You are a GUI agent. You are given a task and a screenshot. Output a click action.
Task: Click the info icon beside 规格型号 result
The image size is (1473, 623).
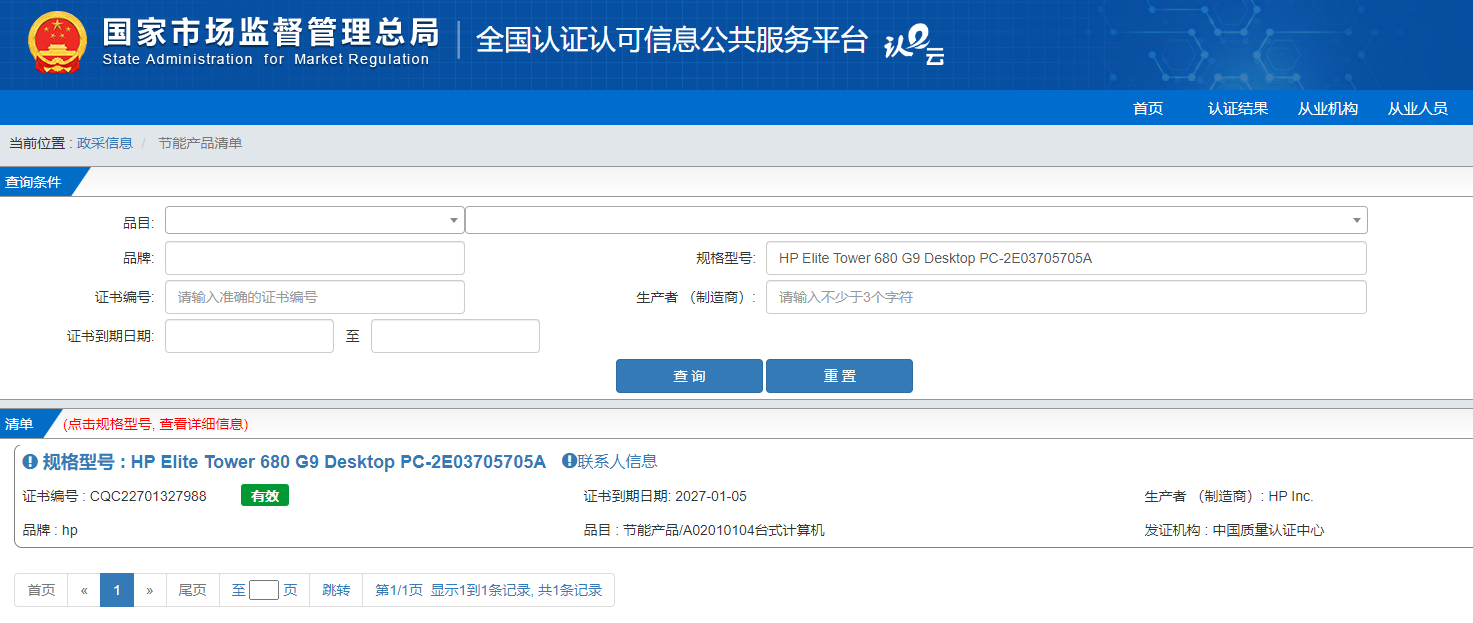coord(30,462)
